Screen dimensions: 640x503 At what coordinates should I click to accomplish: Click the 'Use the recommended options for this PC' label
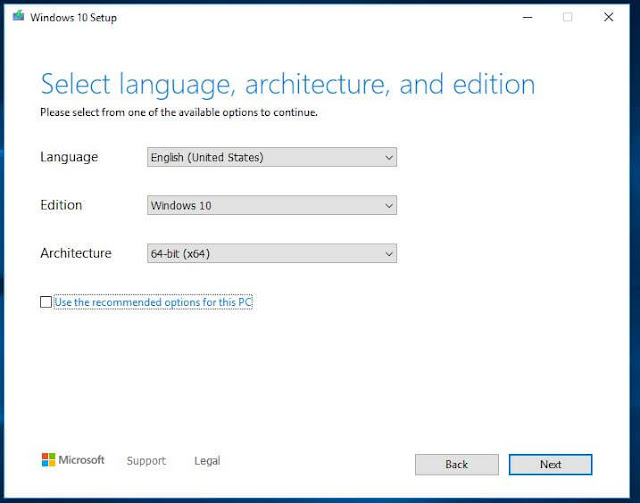[x=152, y=302]
